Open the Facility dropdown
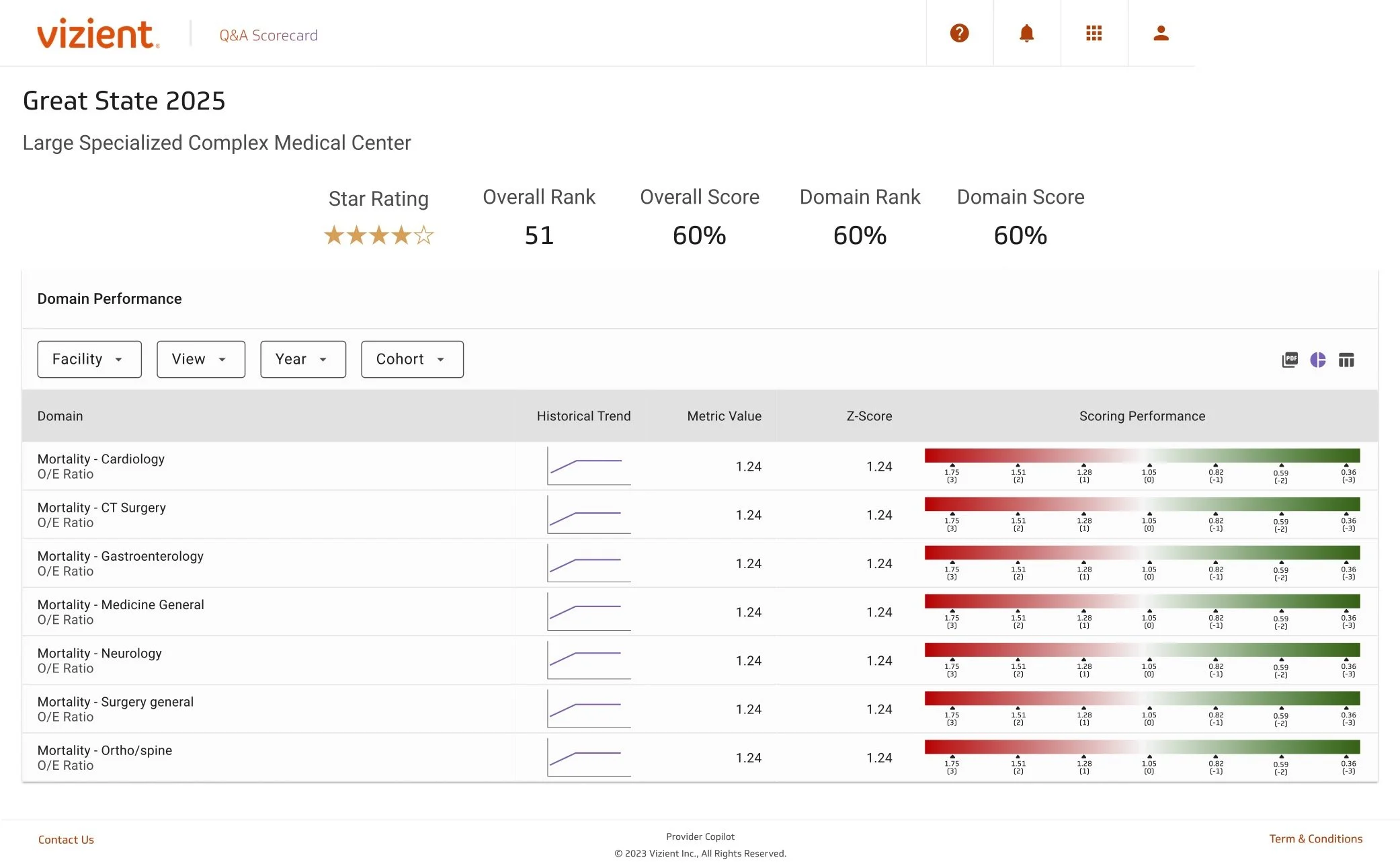The image size is (1400, 866). click(x=89, y=359)
